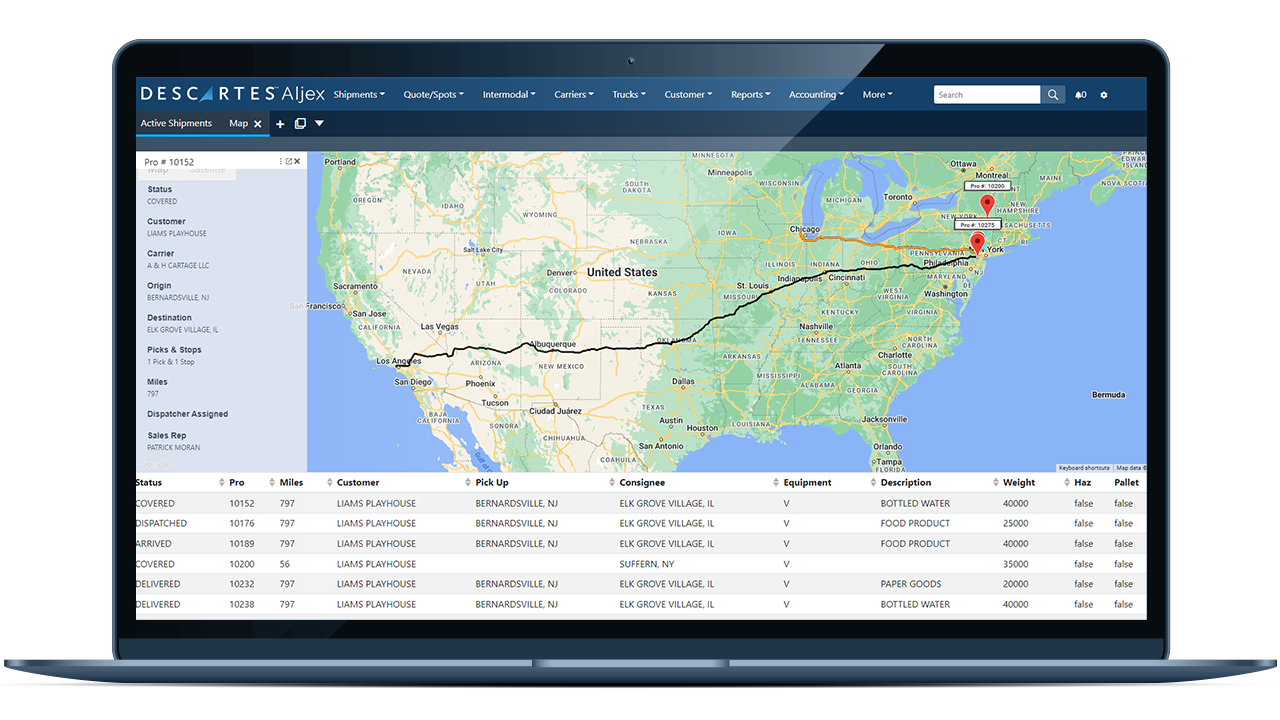Click Pro #: 10200 map label
The height and width of the screenshot is (720, 1280).
point(986,186)
